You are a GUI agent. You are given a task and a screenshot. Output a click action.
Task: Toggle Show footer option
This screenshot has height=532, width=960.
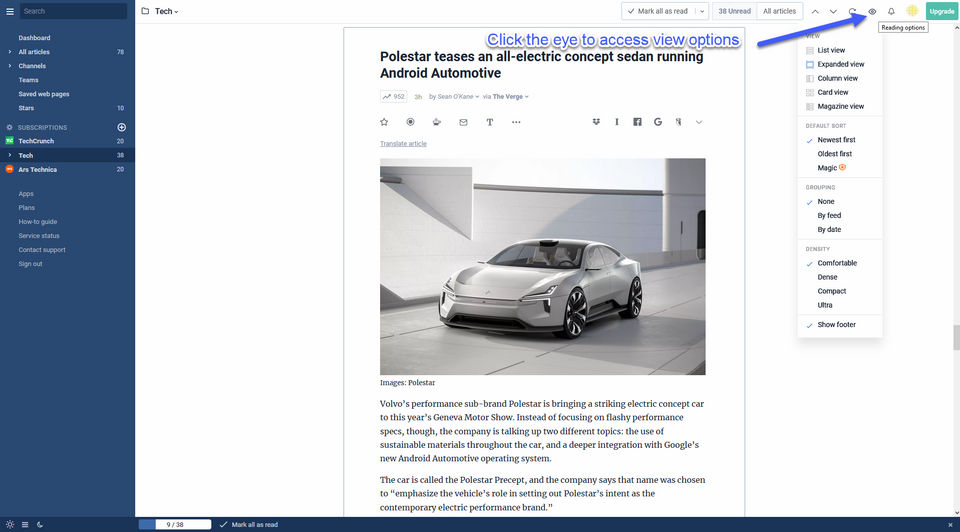pyautogui.click(x=836, y=325)
